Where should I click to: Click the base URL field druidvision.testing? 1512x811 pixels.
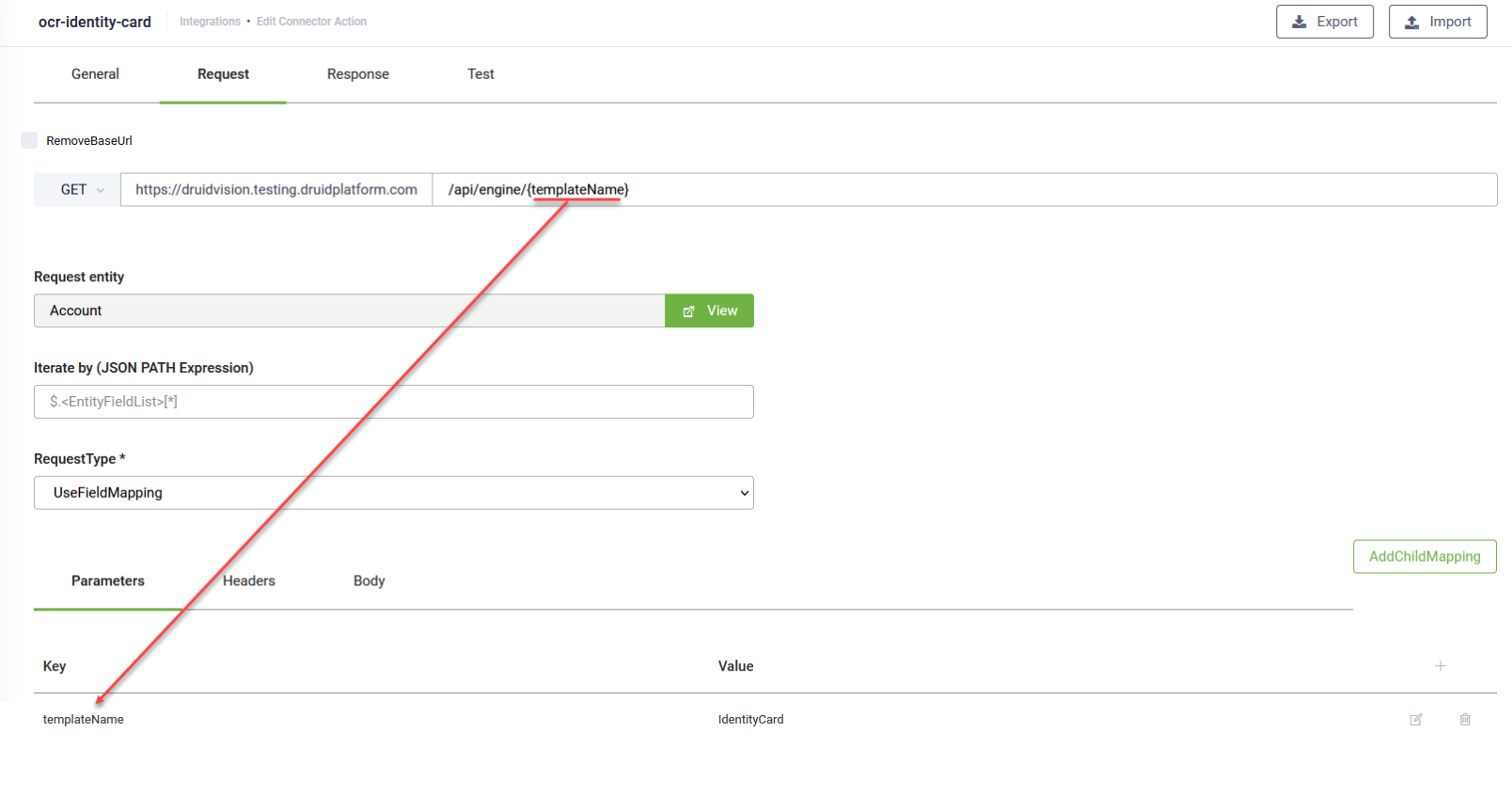(x=276, y=189)
